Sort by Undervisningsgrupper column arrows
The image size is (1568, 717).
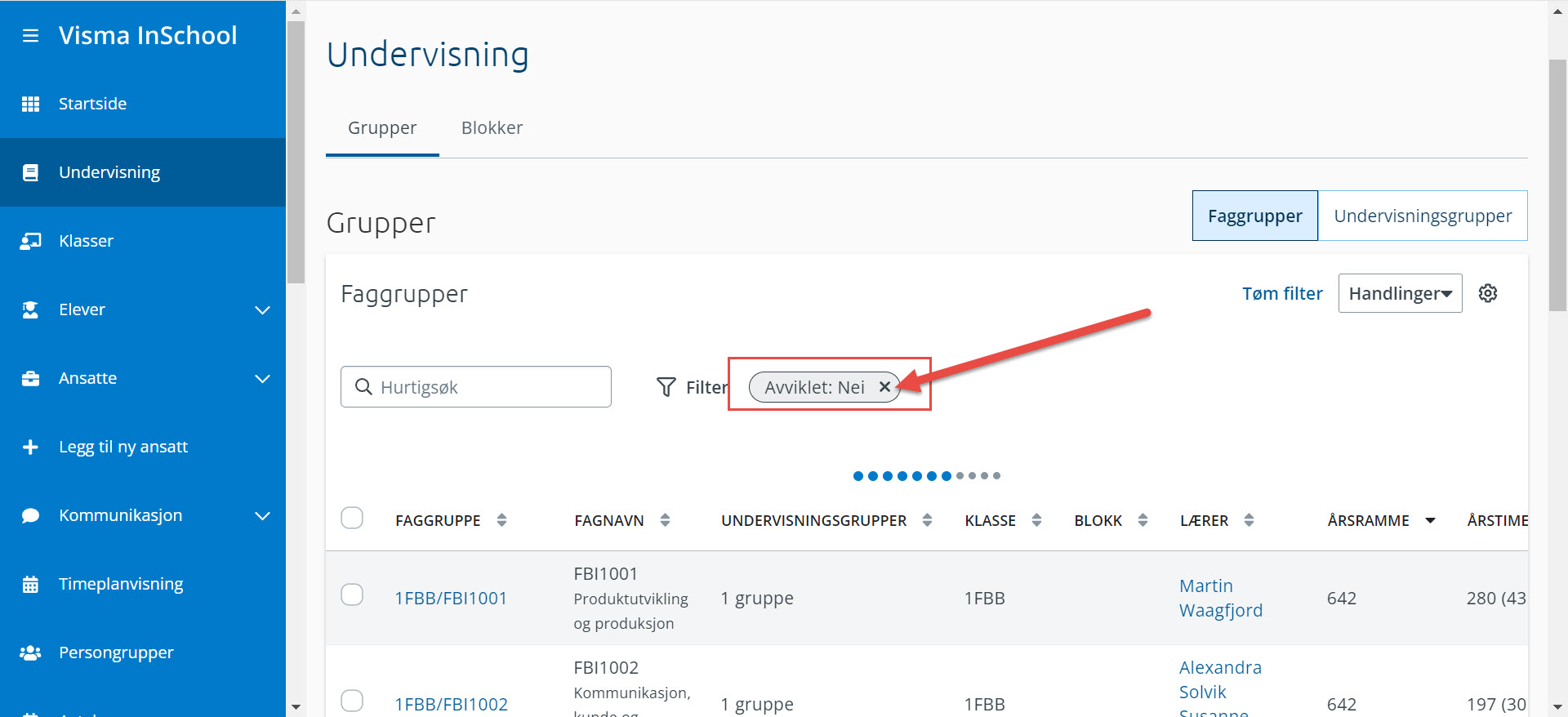(x=927, y=520)
